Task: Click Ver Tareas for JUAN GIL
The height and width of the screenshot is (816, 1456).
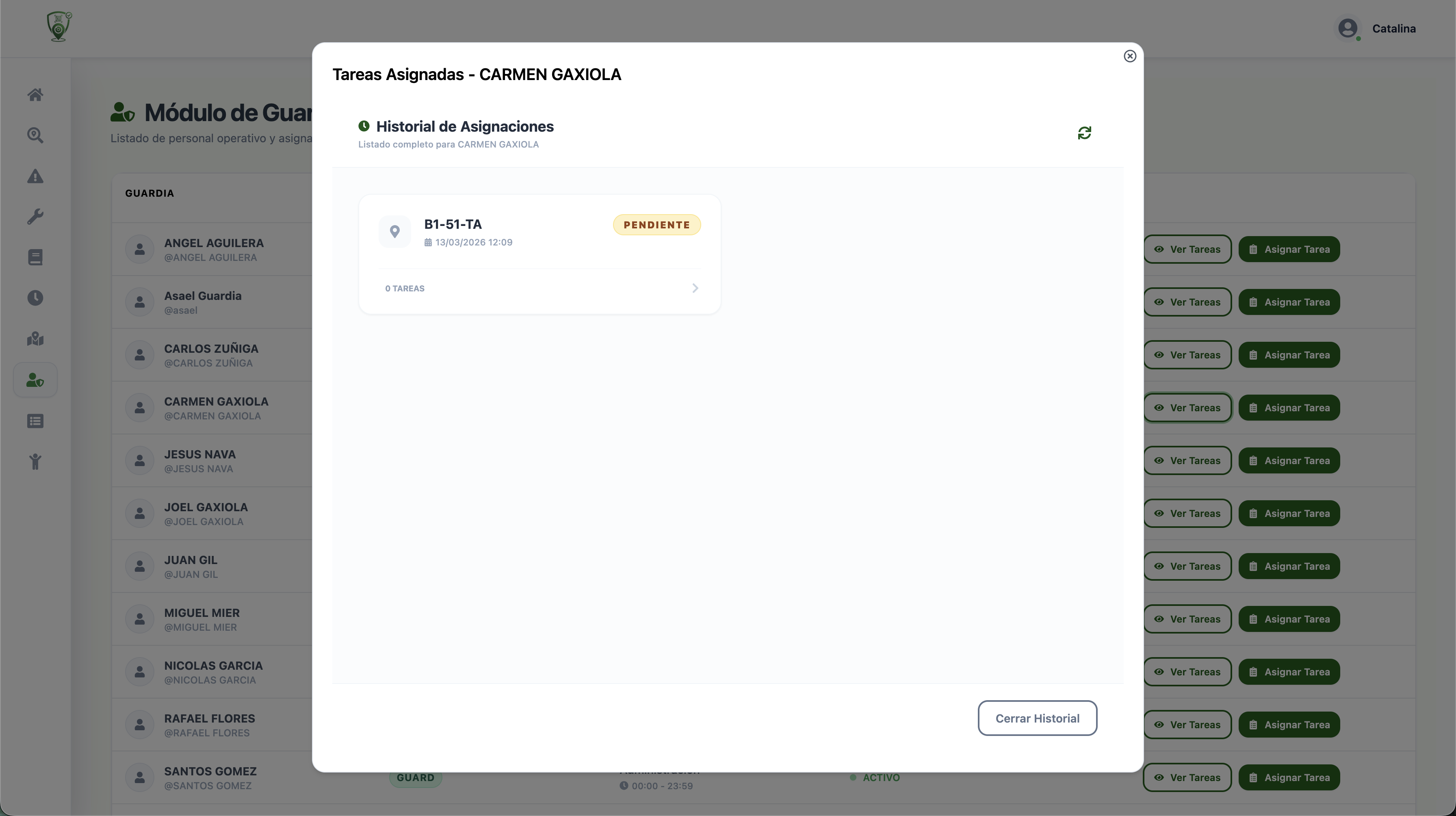Action: coord(1187,566)
